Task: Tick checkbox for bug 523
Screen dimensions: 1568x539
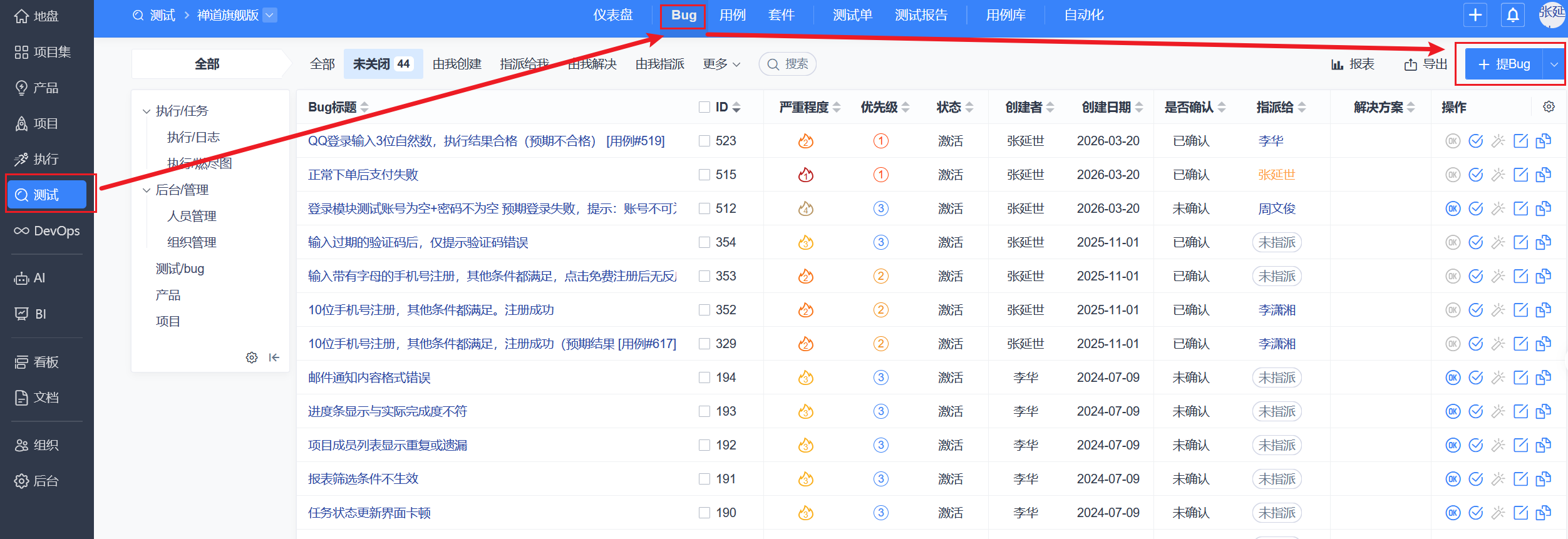Action: click(704, 141)
